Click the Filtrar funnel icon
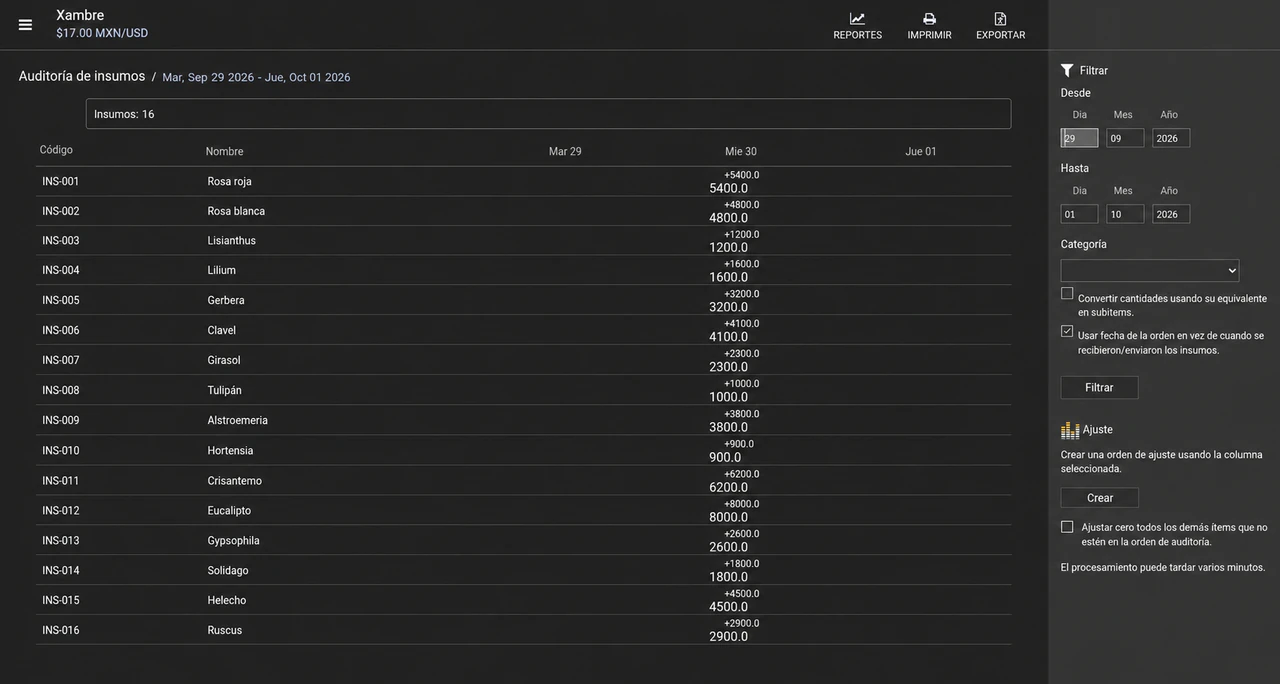The height and width of the screenshot is (684, 1280). tap(1067, 70)
